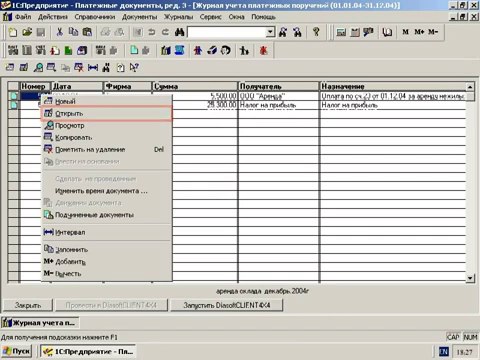The image size is (480, 360).
Task: Click the Undo arrow icon
Action: point(152,32)
